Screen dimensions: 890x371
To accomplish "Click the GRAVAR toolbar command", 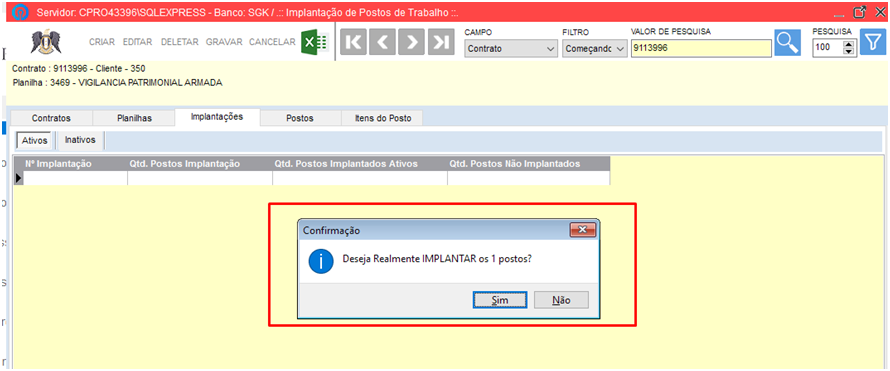I will [224, 42].
